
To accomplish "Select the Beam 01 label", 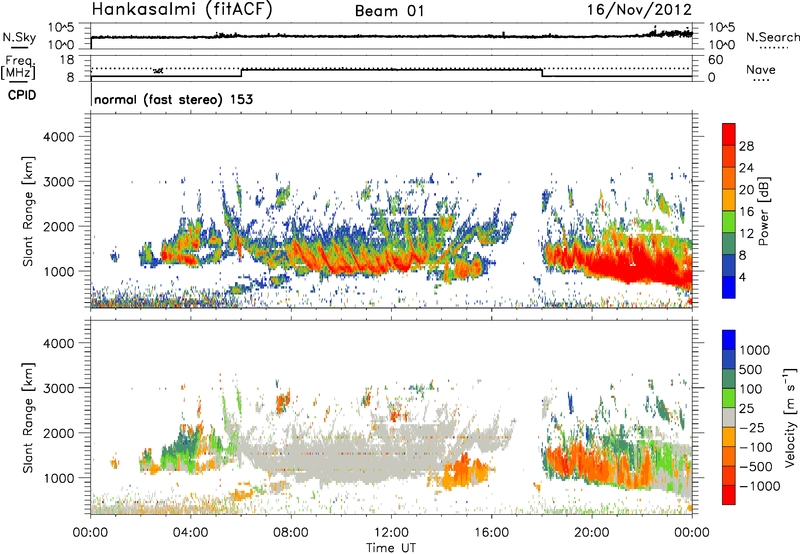I will coord(389,11).
